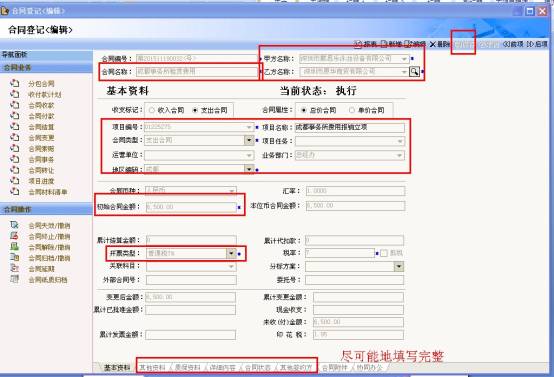Click the 合同操作 section header
The height and width of the screenshot is (377, 554).
click(46, 209)
